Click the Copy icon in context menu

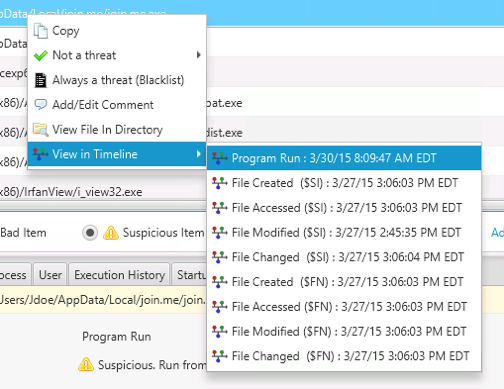(x=41, y=31)
